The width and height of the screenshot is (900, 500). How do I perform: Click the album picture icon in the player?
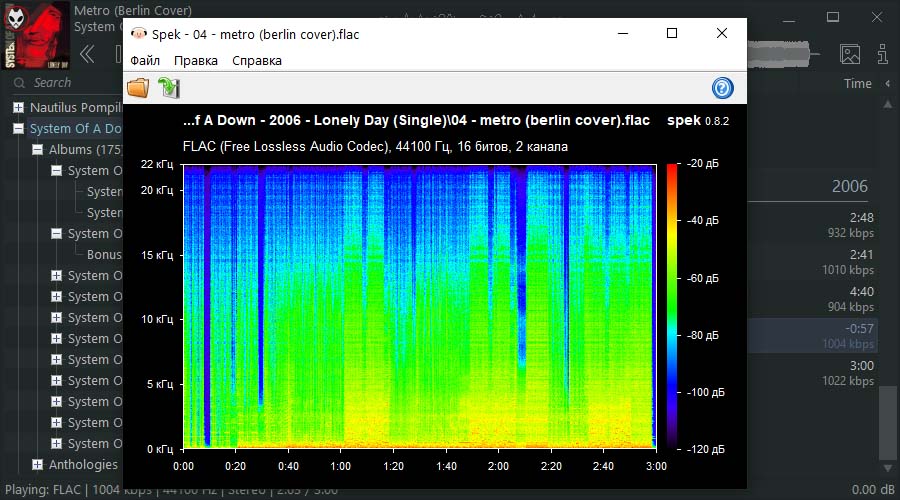pos(850,54)
